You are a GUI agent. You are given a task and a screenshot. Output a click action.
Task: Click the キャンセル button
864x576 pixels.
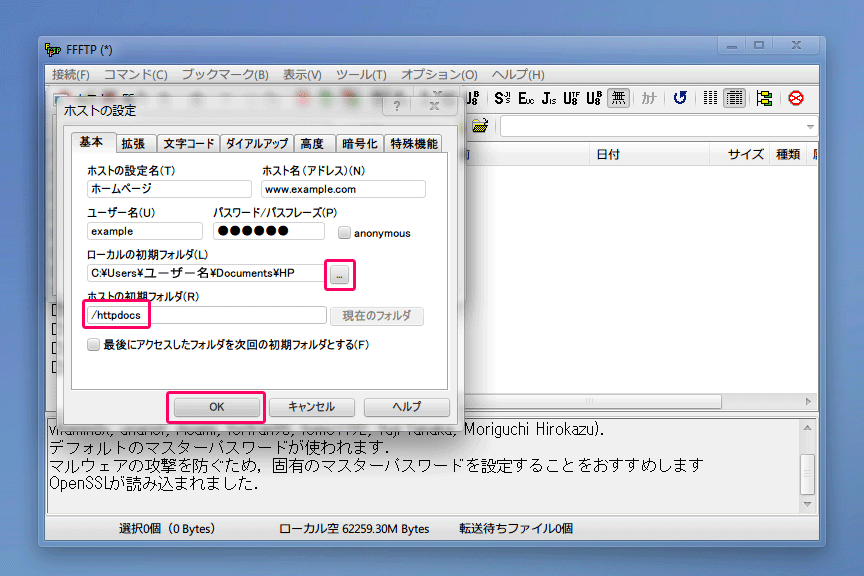point(311,407)
